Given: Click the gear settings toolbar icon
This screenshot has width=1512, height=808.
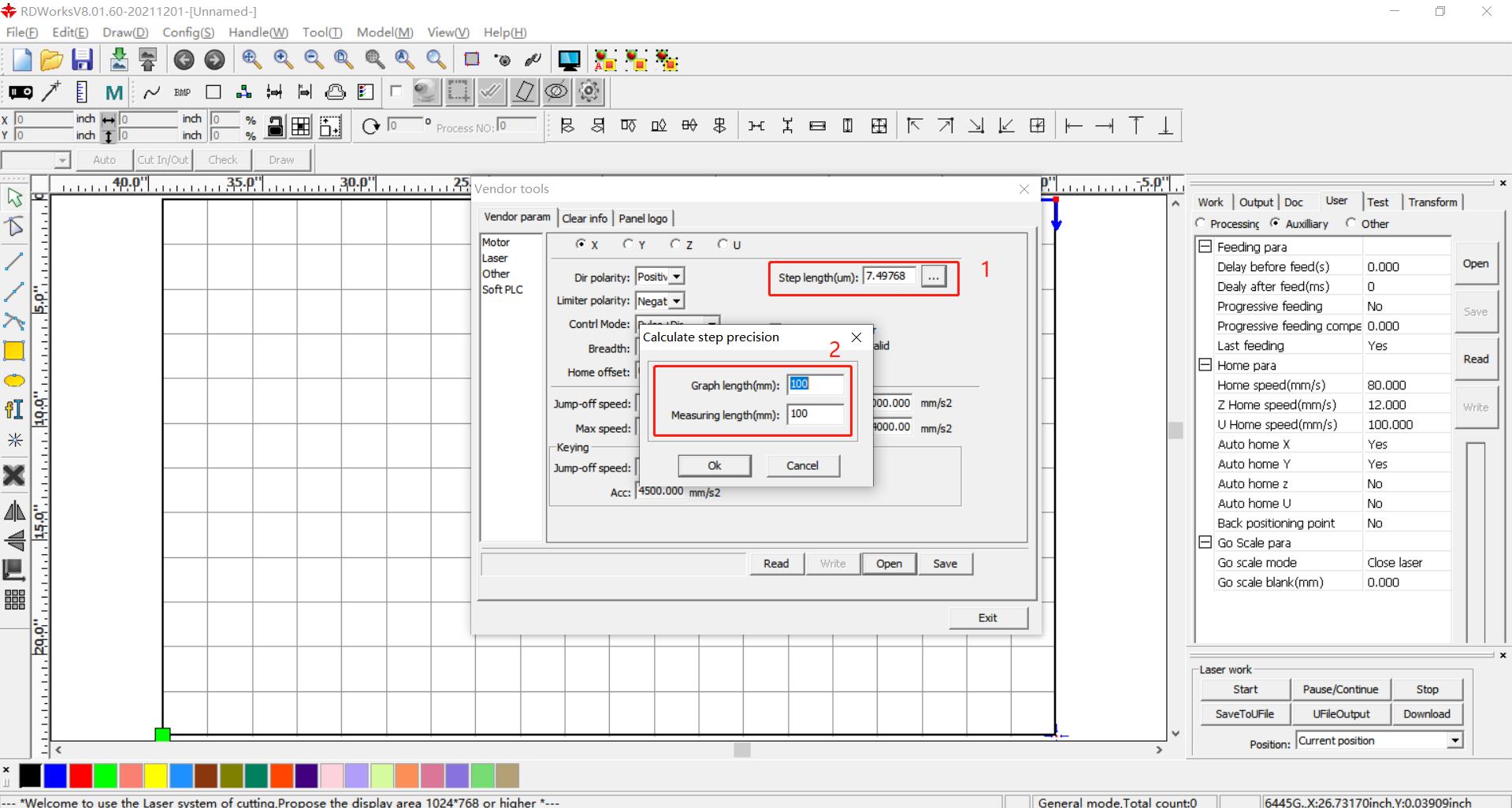Looking at the screenshot, I should pos(589,91).
